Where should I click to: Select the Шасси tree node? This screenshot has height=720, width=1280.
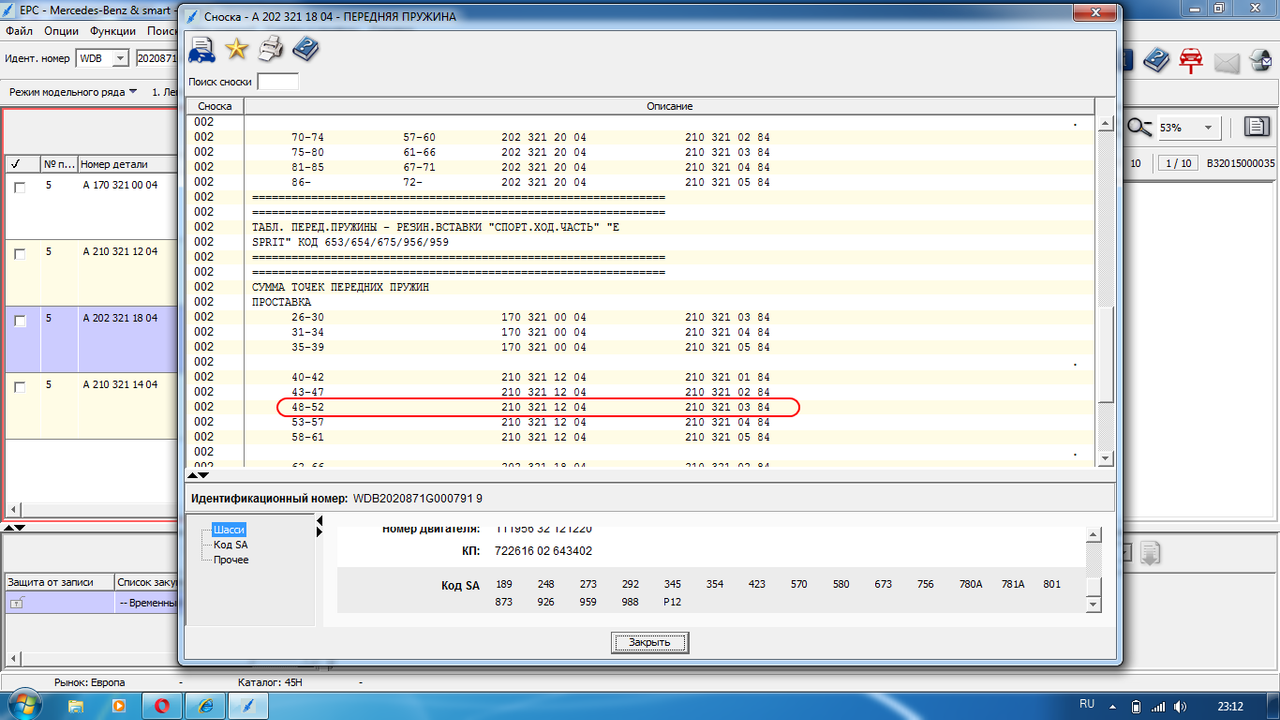[229, 530]
